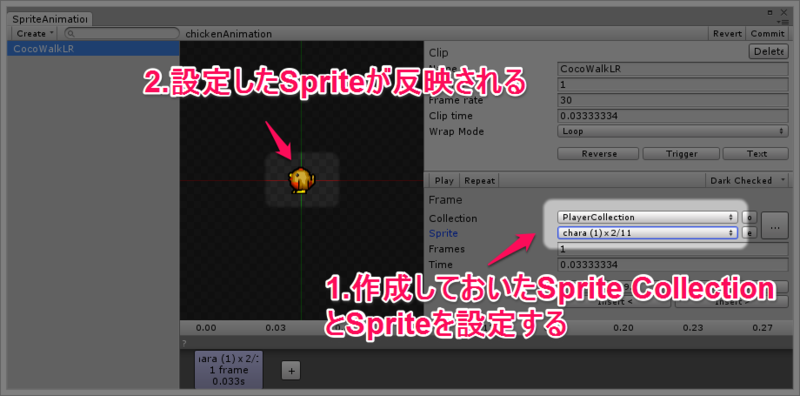The width and height of the screenshot is (800, 396).
Task: Click the chickenAnimation title text
Action: 229,34
